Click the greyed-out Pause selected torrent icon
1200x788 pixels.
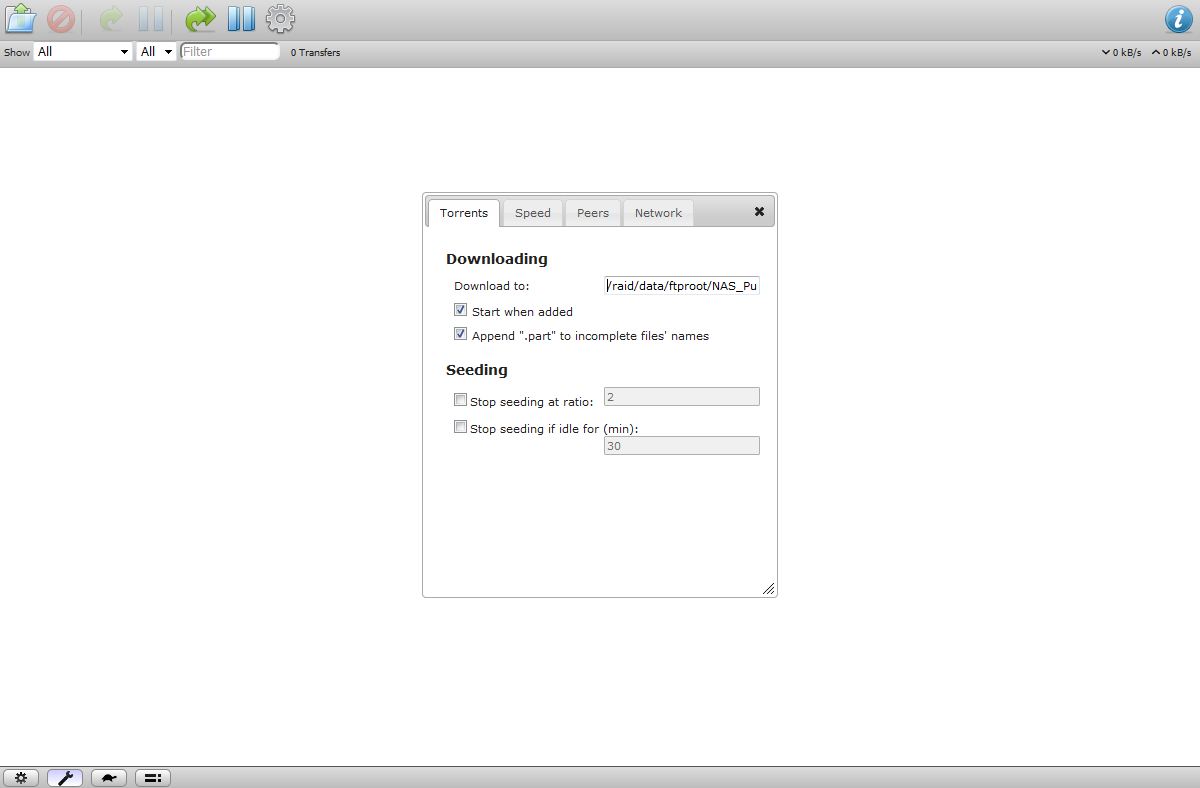(151, 19)
